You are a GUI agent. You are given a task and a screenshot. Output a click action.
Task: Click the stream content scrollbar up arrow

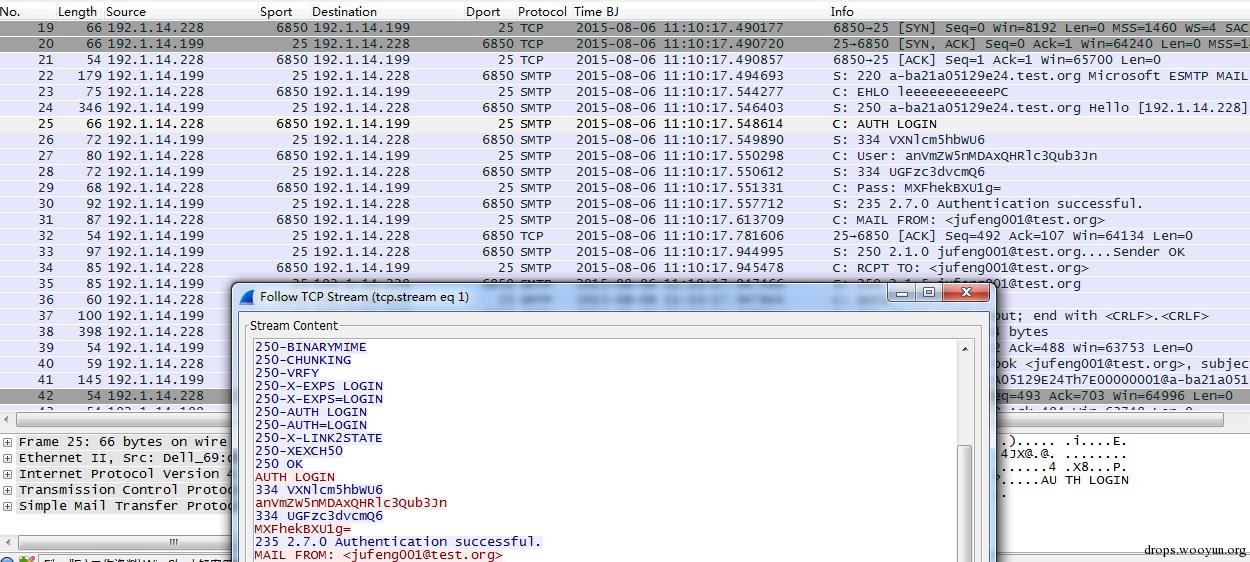tap(965, 349)
